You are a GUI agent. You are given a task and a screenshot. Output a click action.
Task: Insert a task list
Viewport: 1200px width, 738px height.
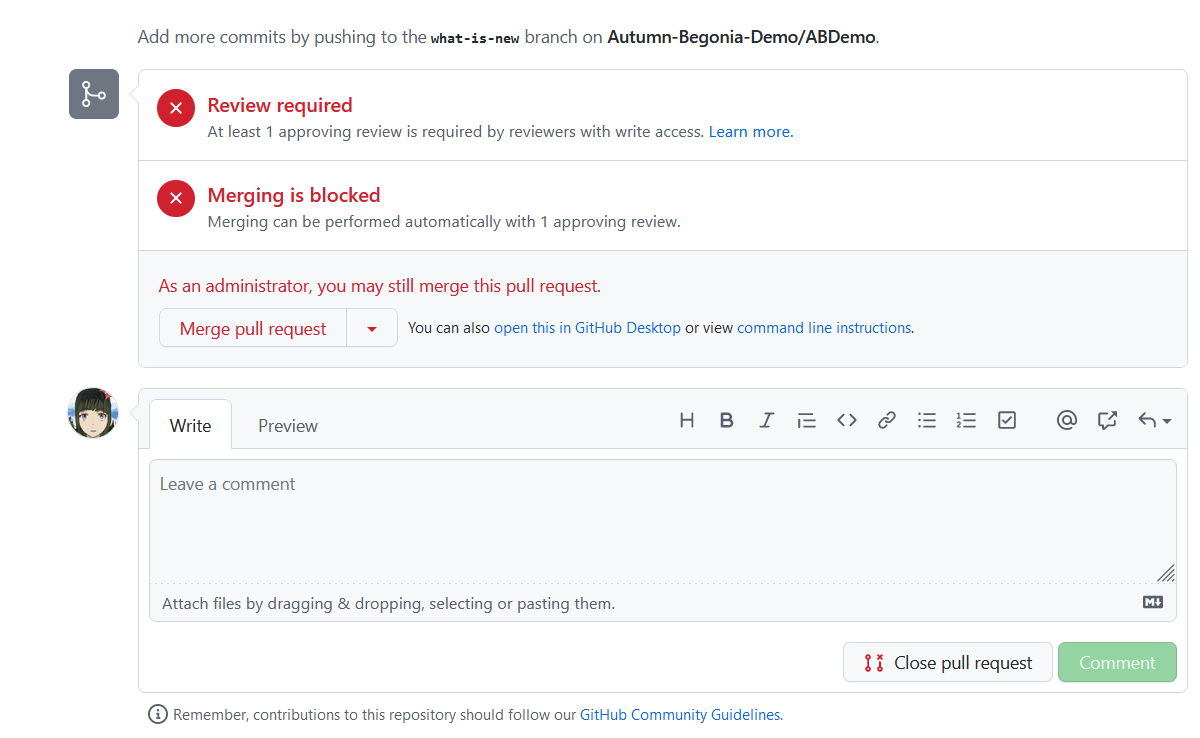[x=1007, y=420]
